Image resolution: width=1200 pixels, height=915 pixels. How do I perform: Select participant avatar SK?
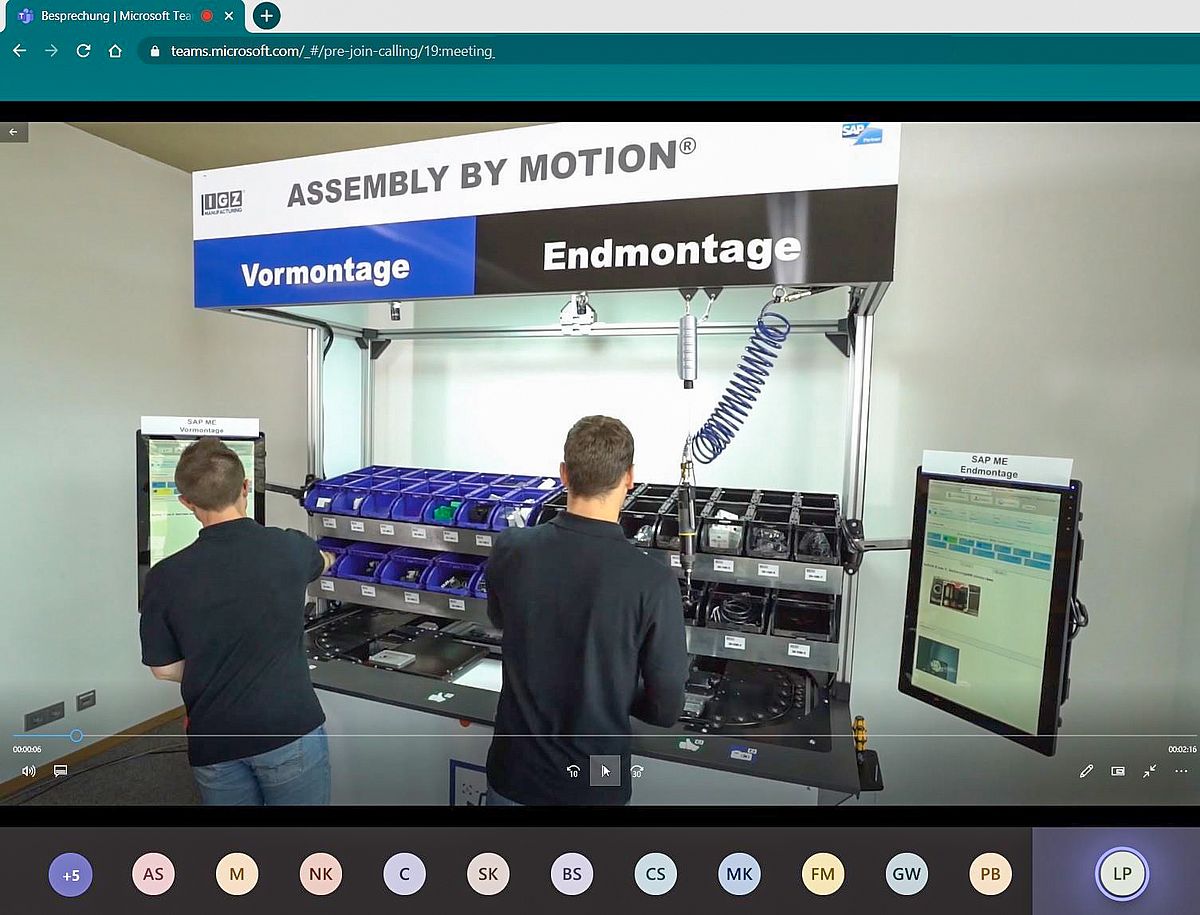[488, 875]
